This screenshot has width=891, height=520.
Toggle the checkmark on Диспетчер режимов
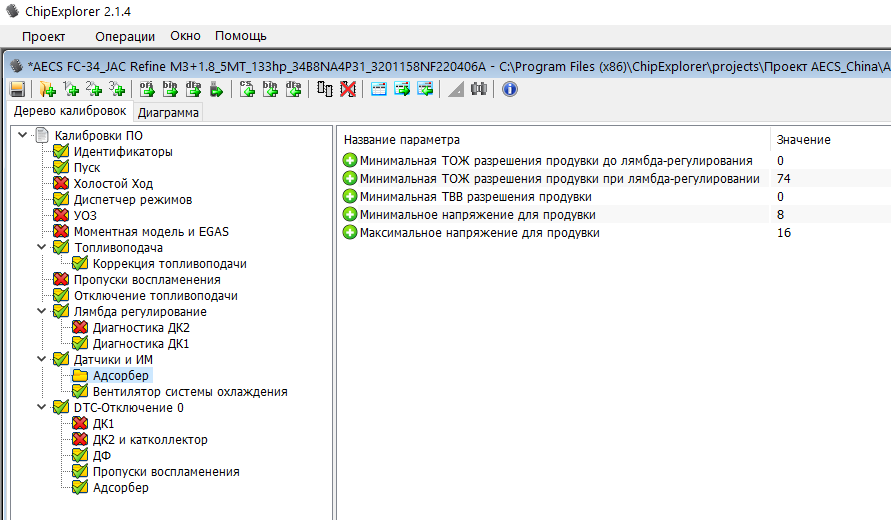coord(61,200)
